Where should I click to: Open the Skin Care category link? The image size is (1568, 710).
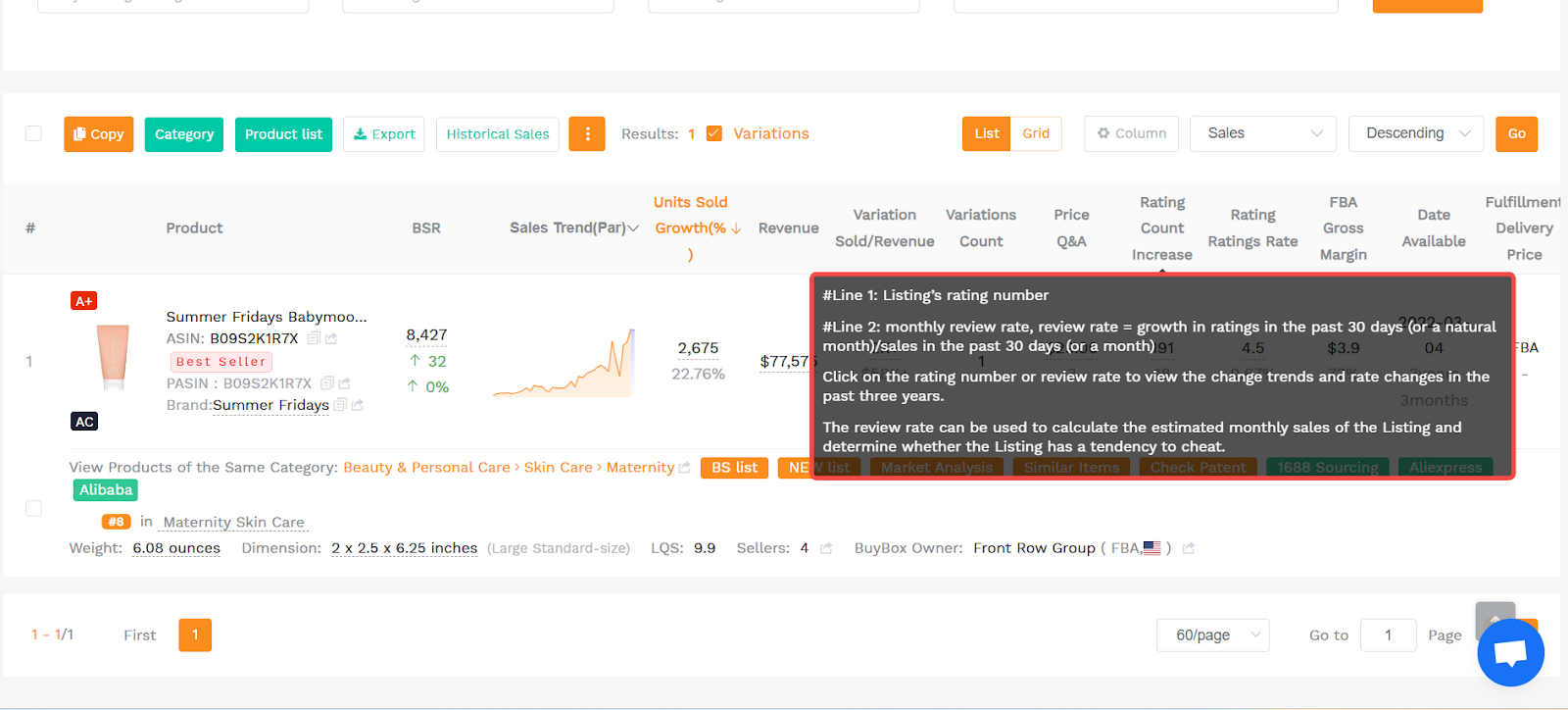click(559, 468)
